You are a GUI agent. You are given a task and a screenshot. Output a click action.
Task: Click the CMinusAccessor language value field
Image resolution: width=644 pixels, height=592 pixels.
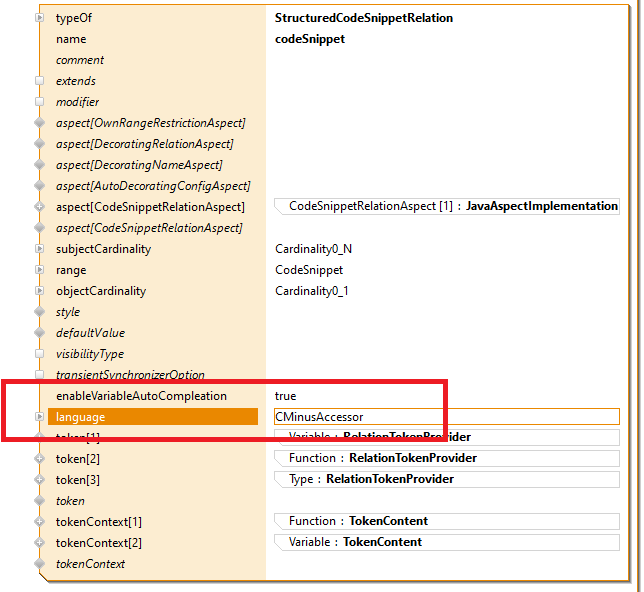coord(446,417)
